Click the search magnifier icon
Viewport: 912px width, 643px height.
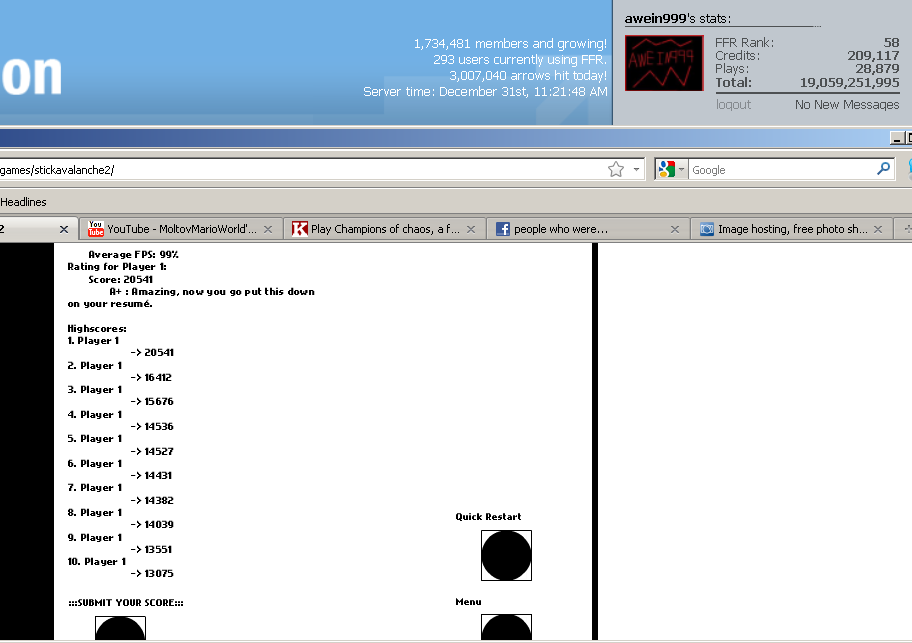tap(883, 169)
